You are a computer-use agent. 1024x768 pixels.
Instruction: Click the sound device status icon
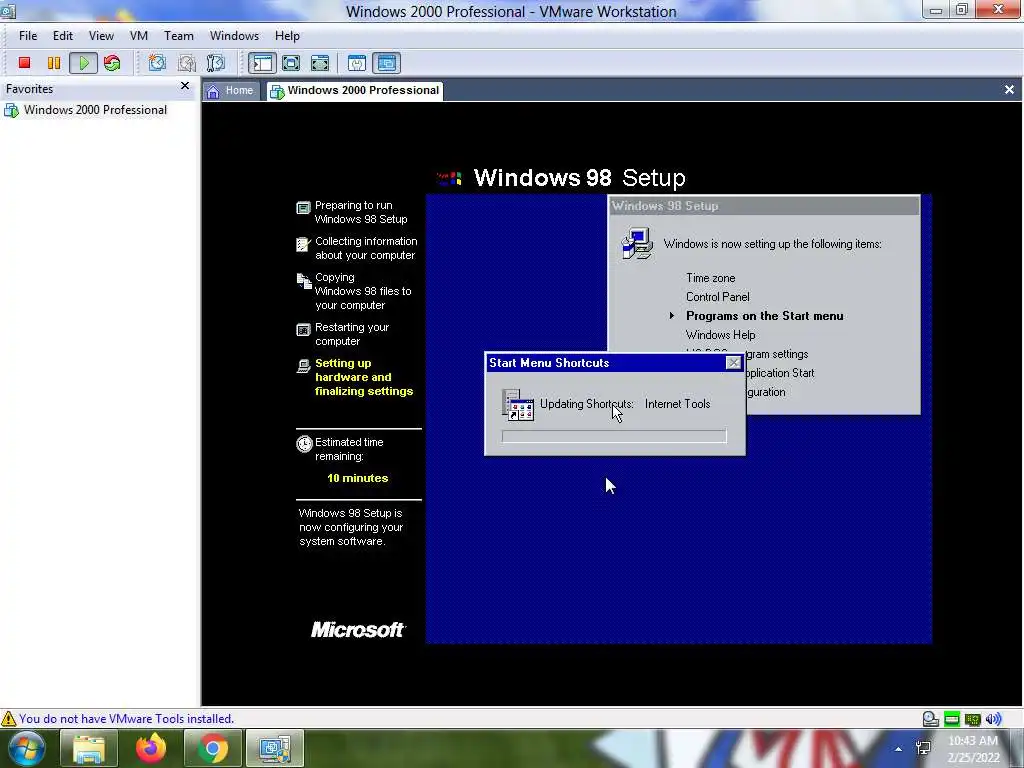(993, 720)
